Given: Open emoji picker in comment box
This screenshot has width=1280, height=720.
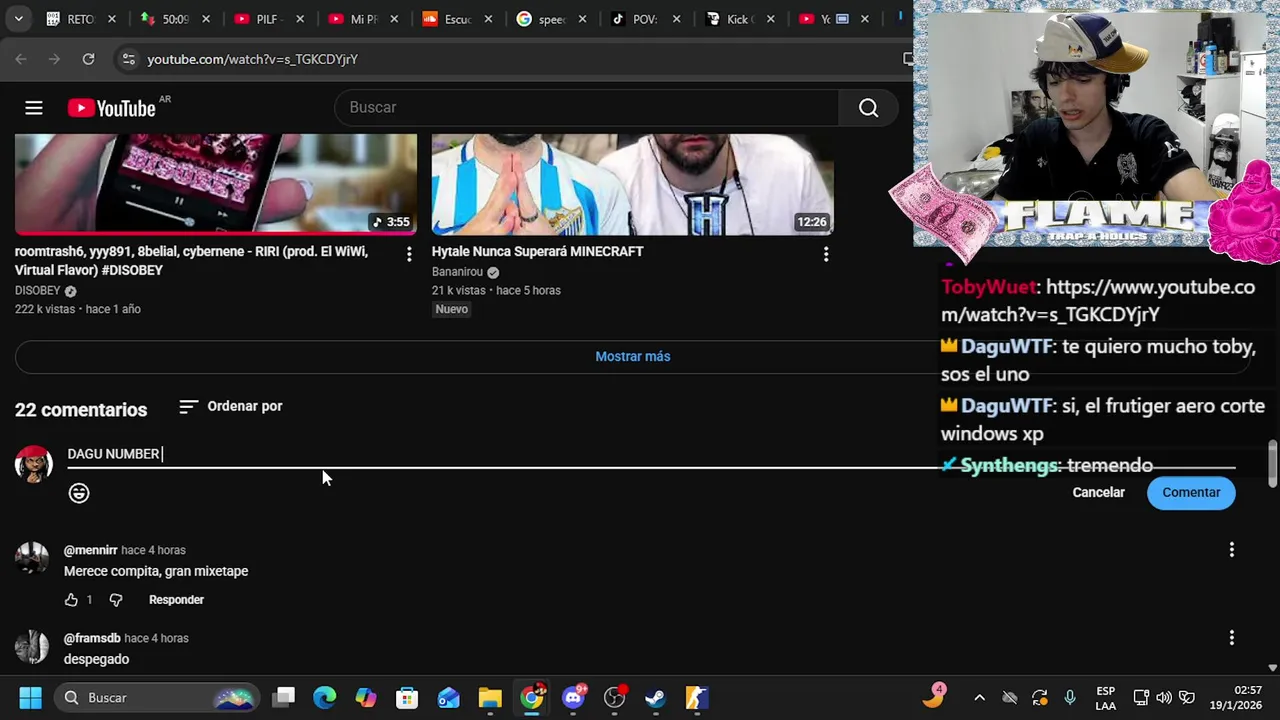Looking at the screenshot, I should pyautogui.click(x=79, y=493).
